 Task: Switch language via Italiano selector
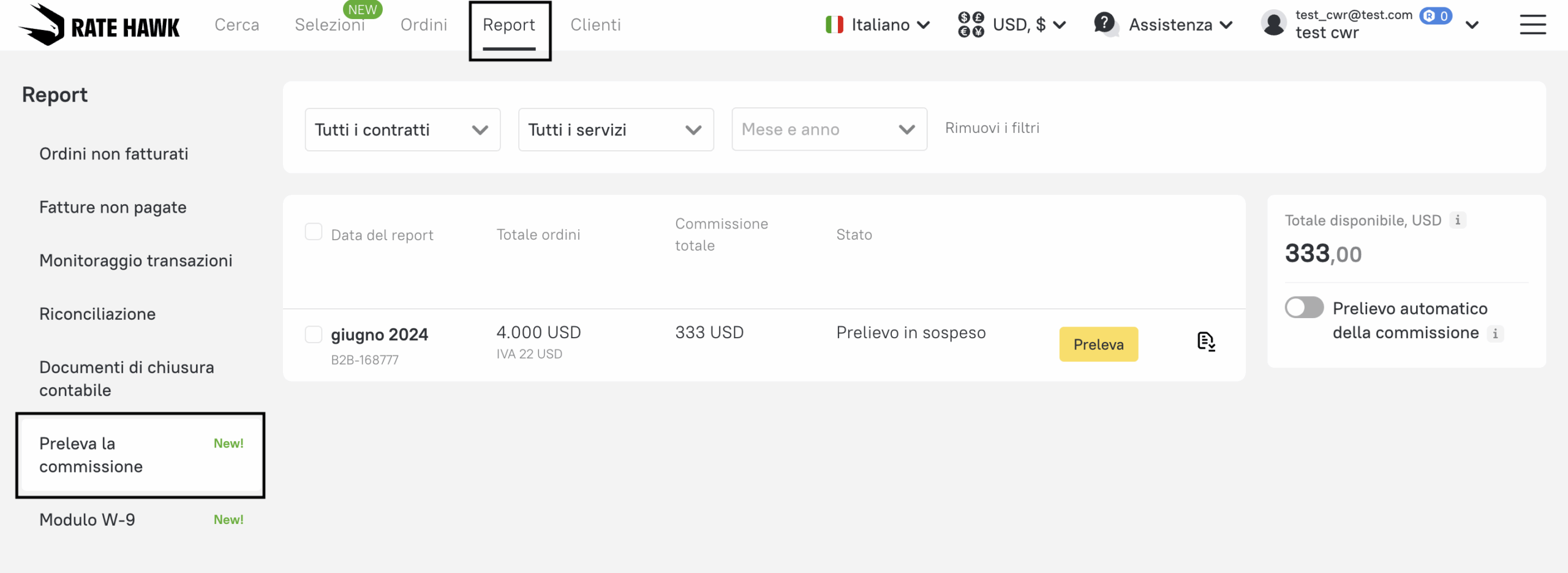(878, 25)
